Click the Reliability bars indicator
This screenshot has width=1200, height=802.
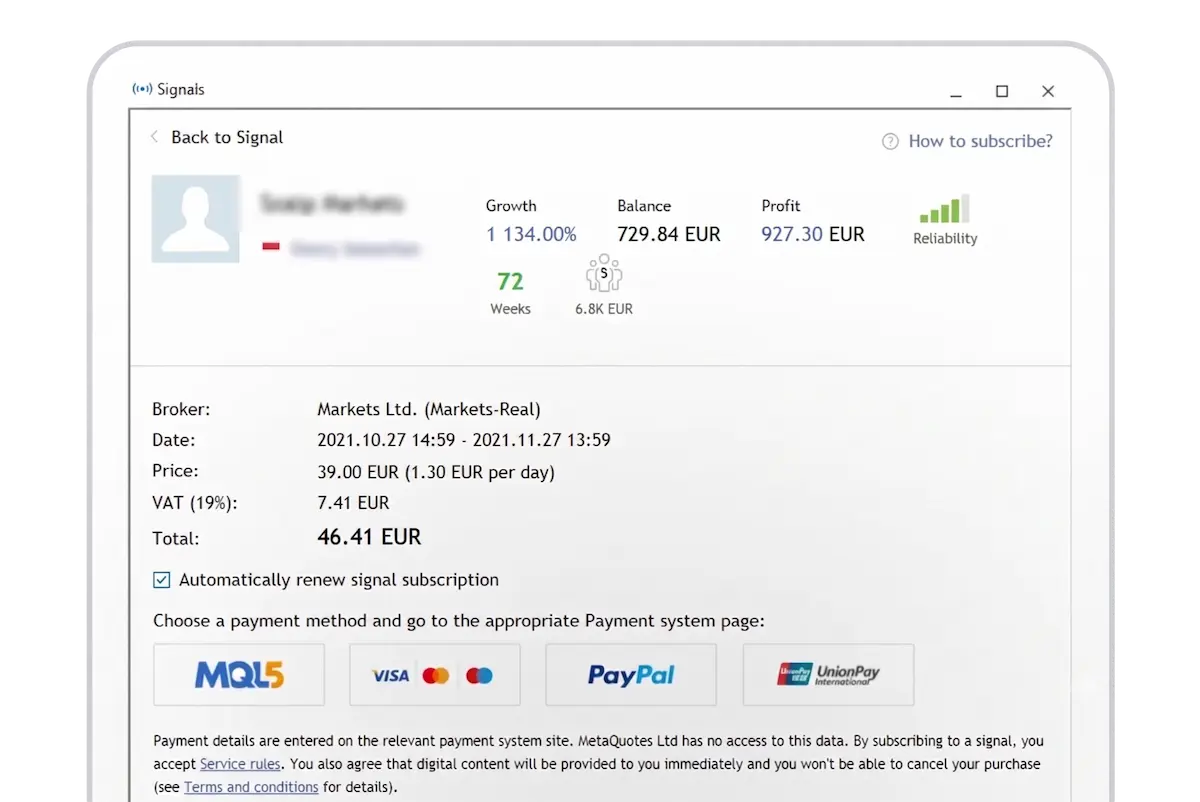[945, 209]
